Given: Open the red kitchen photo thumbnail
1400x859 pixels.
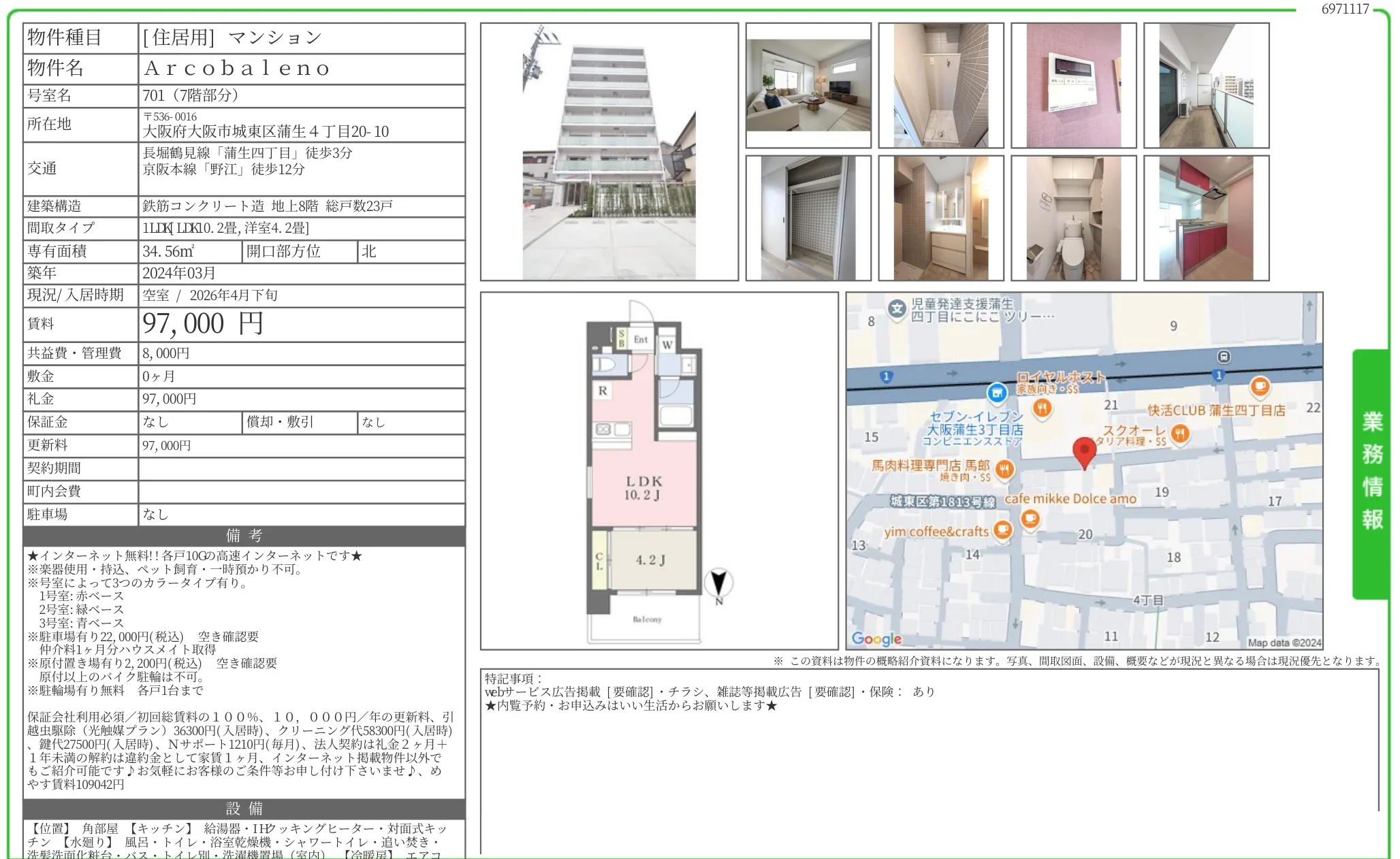Looking at the screenshot, I should tap(1206, 218).
